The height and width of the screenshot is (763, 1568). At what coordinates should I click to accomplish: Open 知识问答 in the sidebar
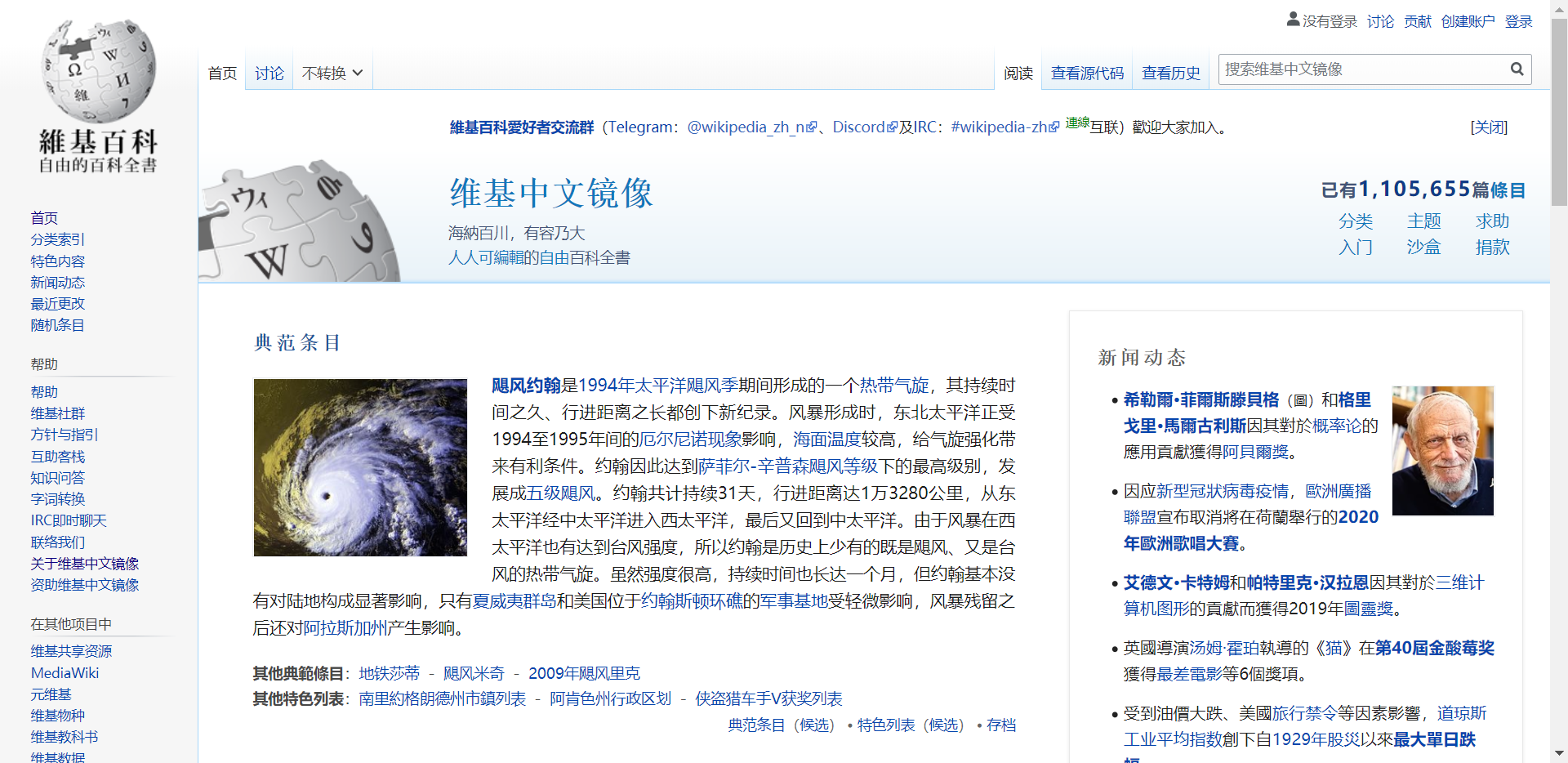click(57, 478)
